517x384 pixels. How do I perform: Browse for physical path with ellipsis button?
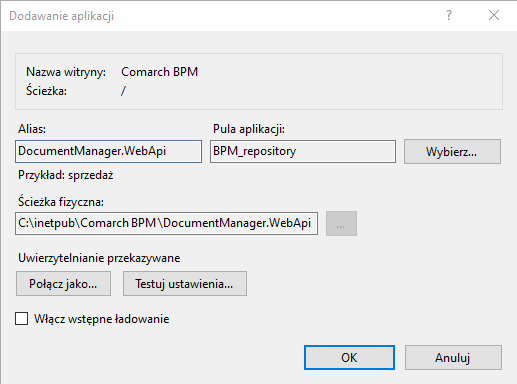[x=341, y=223]
